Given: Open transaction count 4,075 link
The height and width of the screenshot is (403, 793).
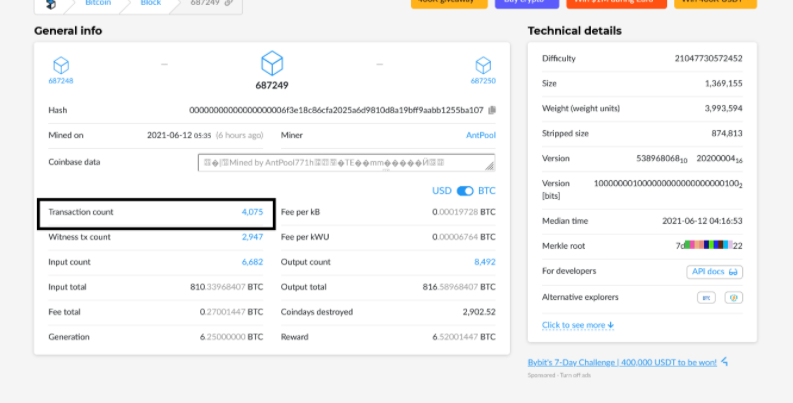Looking at the screenshot, I should (252, 212).
